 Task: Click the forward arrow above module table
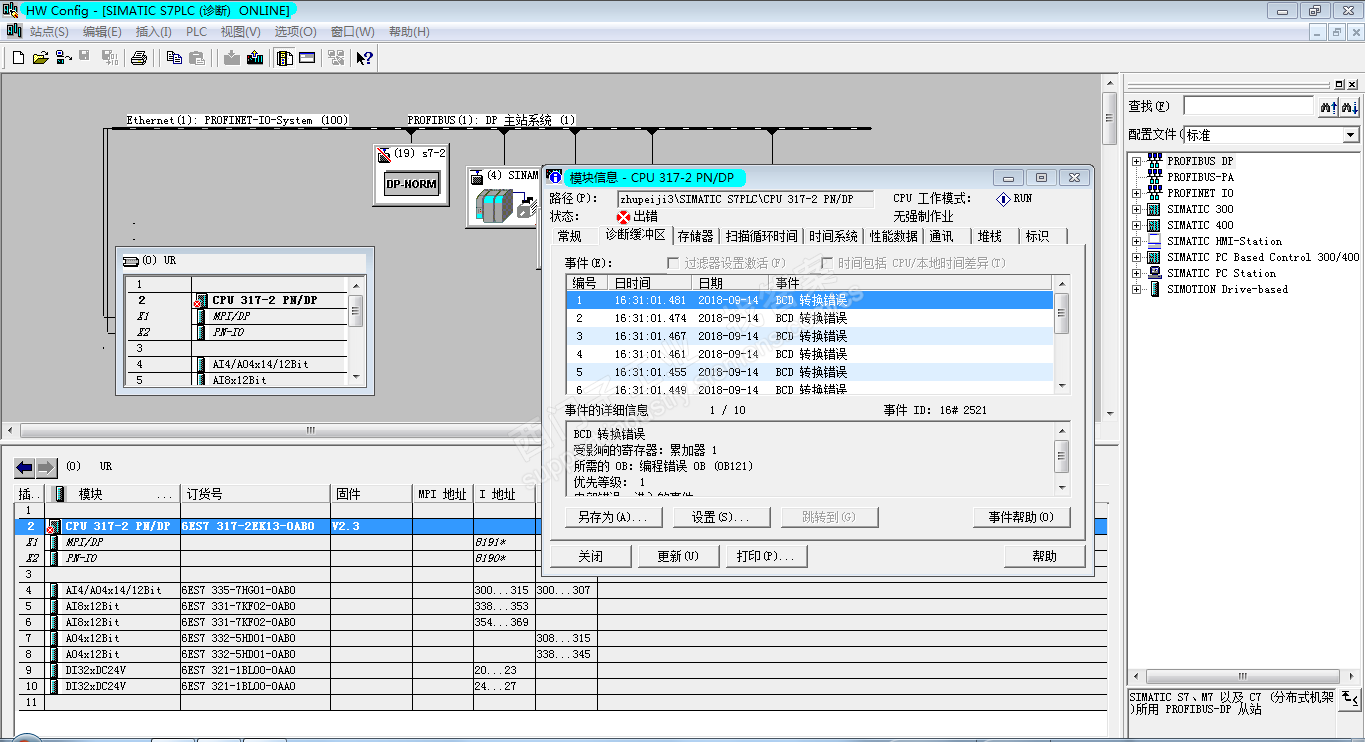[47, 467]
